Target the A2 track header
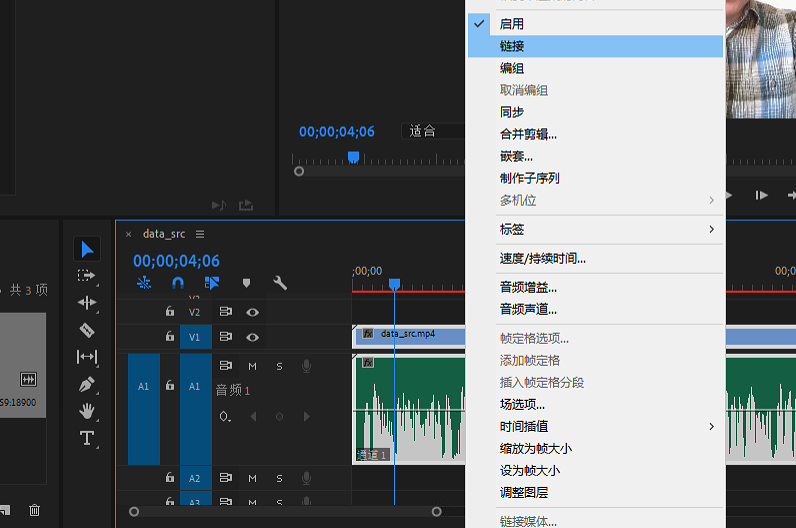796x528 pixels. pyautogui.click(x=195, y=478)
